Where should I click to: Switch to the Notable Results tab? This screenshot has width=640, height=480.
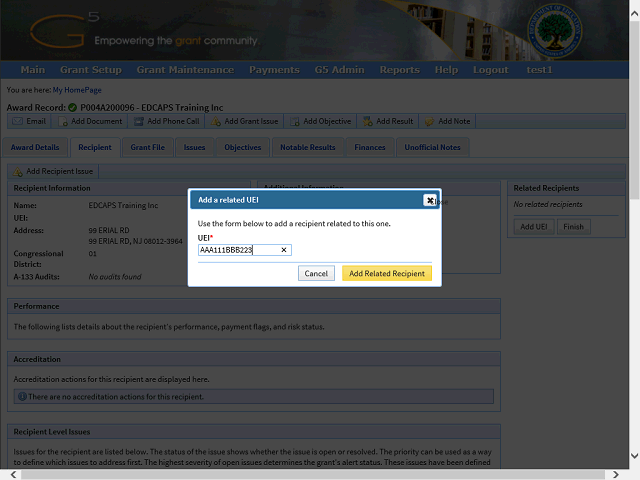pyautogui.click(x=307, y=147)
